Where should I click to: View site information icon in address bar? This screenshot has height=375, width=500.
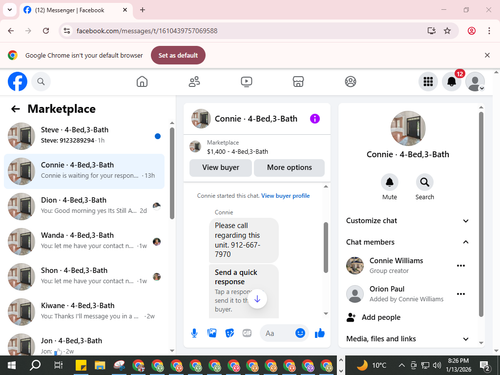[x=67, y=31]
